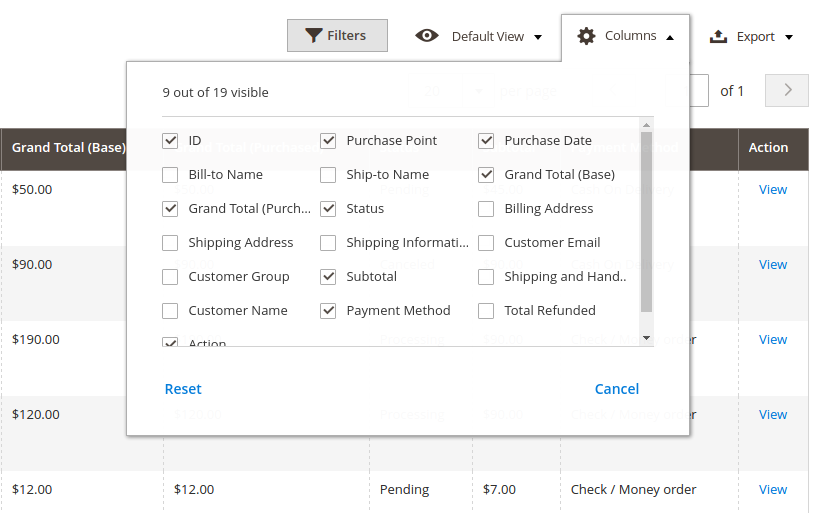Check the Total Refunded checkbox

[x=486, y=311]
